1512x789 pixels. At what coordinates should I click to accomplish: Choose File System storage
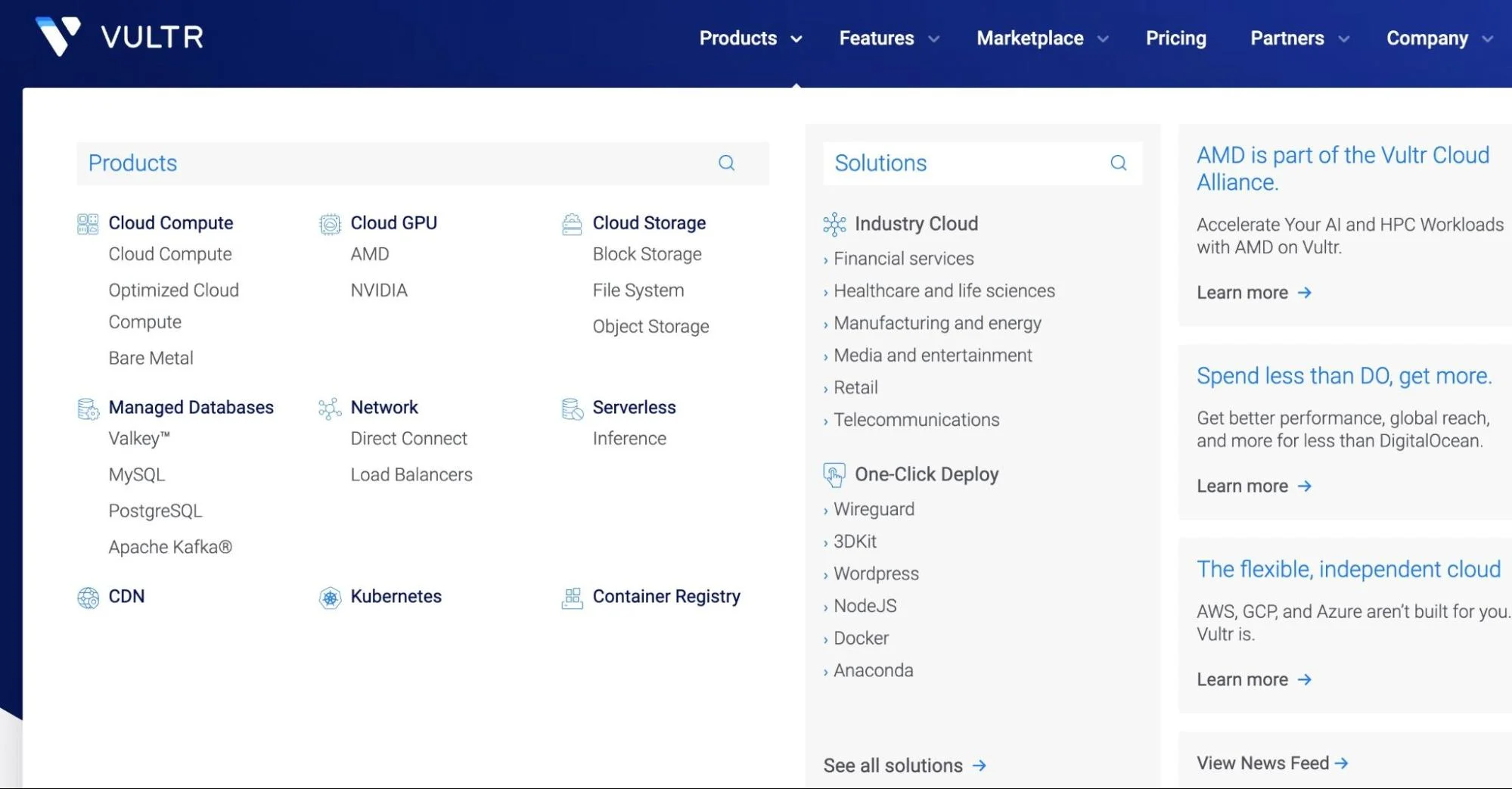click(x=638, y=290)
